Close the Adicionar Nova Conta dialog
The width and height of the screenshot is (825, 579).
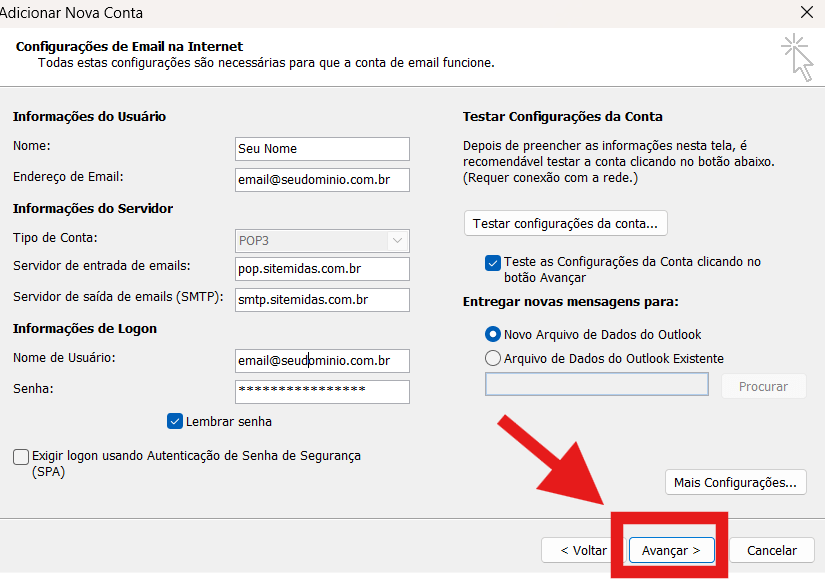(807, 13)
